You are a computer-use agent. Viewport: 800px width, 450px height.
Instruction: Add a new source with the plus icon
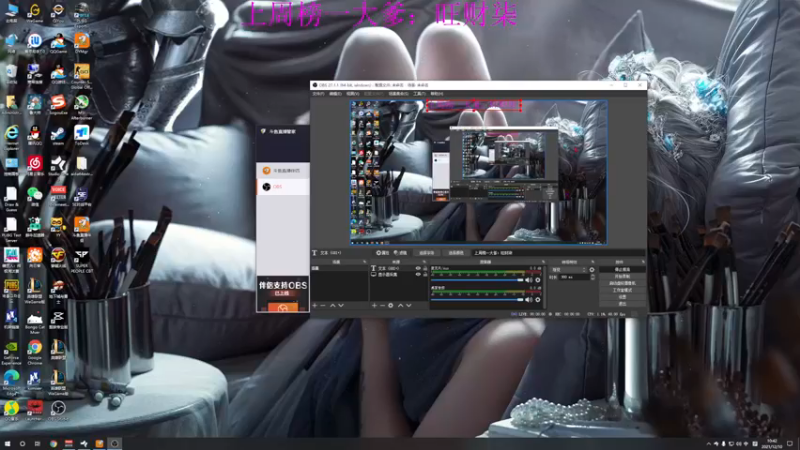(374, 305)
